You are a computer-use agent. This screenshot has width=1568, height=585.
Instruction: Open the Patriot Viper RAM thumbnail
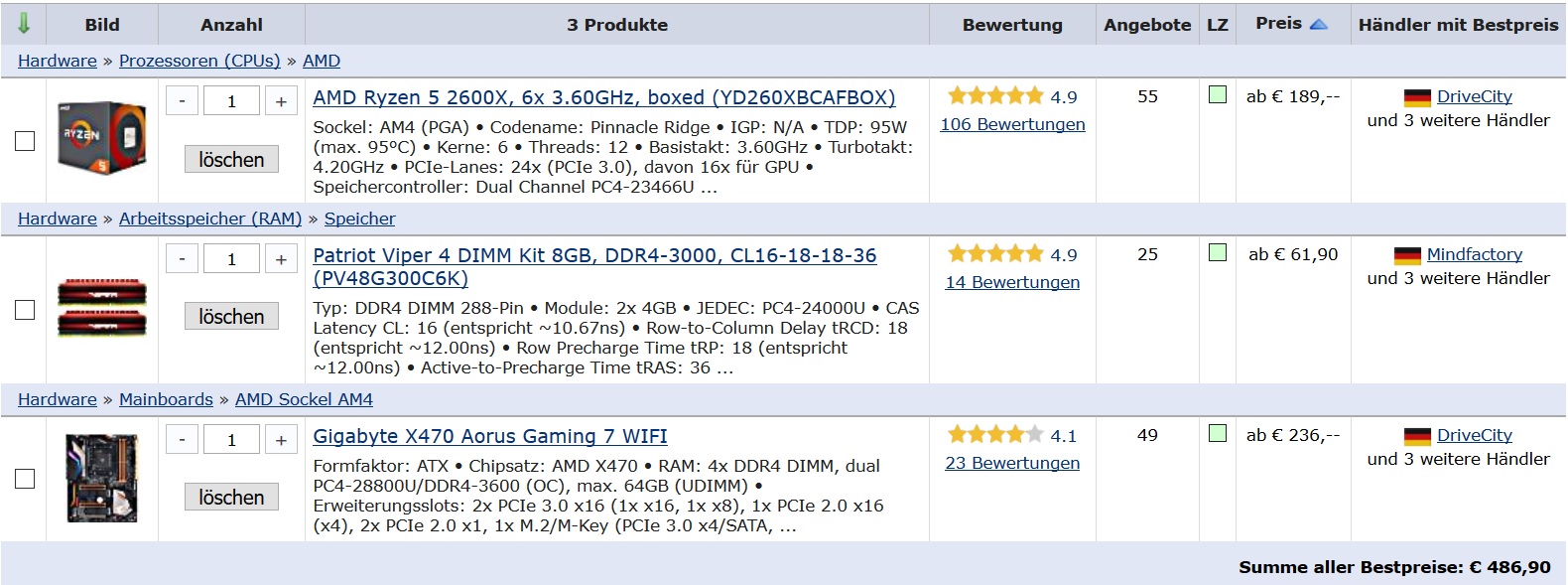(x=101, y=308)
